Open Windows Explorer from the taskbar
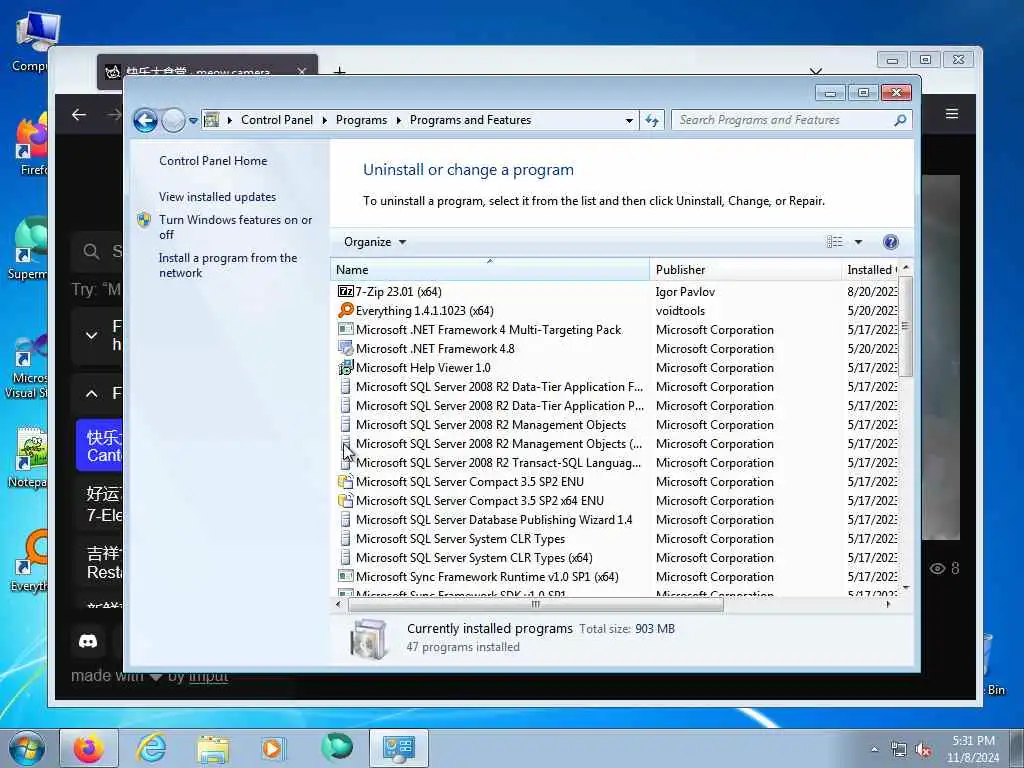This screenshot has height=768, width=1024. coord(213,748)
